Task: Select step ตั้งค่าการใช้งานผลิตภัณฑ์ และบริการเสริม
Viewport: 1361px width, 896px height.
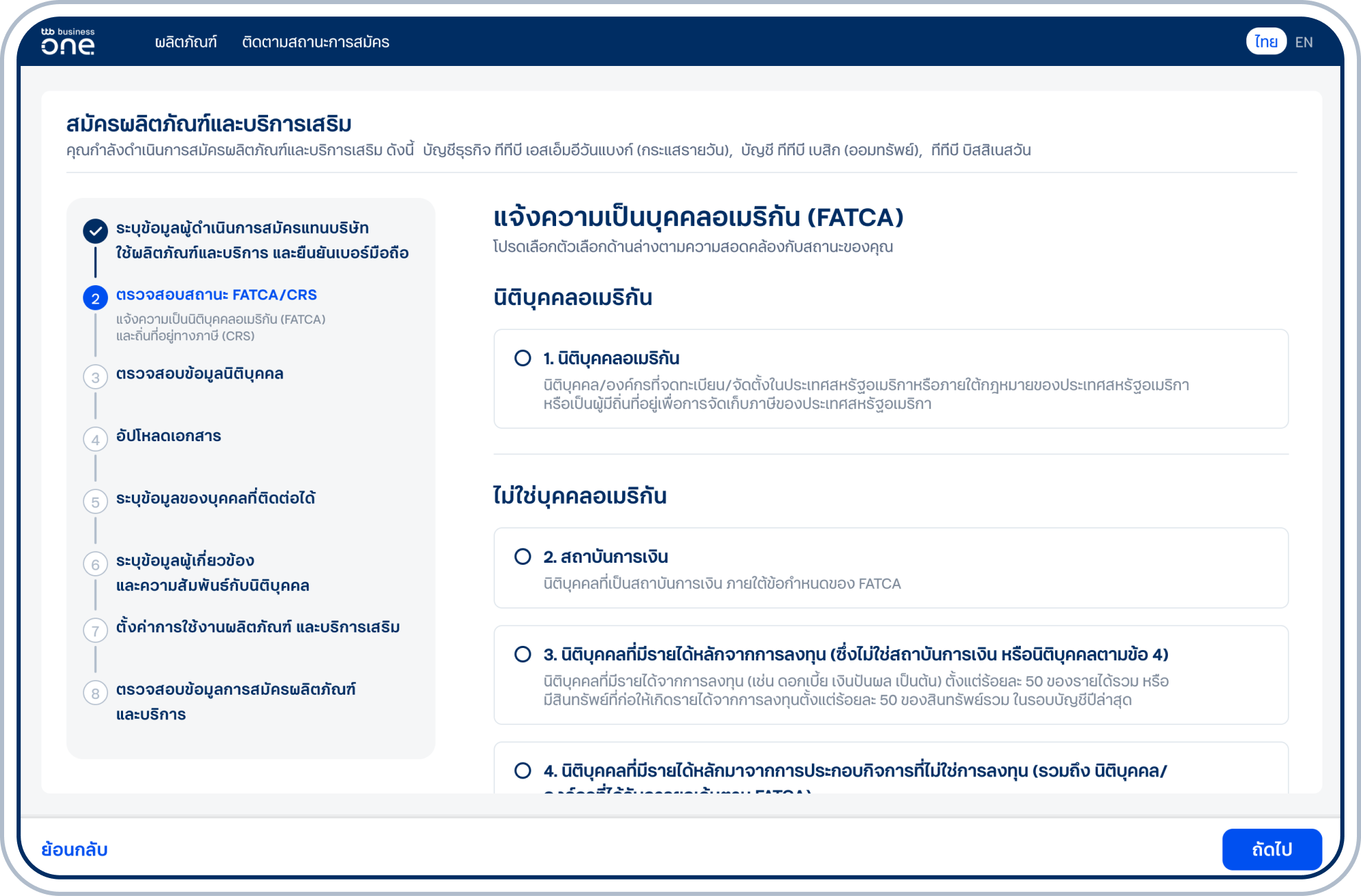Action: tap(258, 627)
